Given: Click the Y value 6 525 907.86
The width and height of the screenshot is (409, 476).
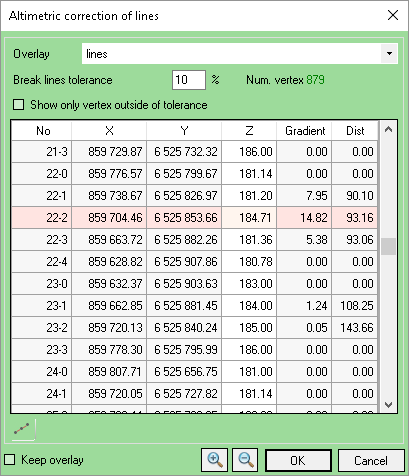Looking at the screenshot, I should click(184, 262).
